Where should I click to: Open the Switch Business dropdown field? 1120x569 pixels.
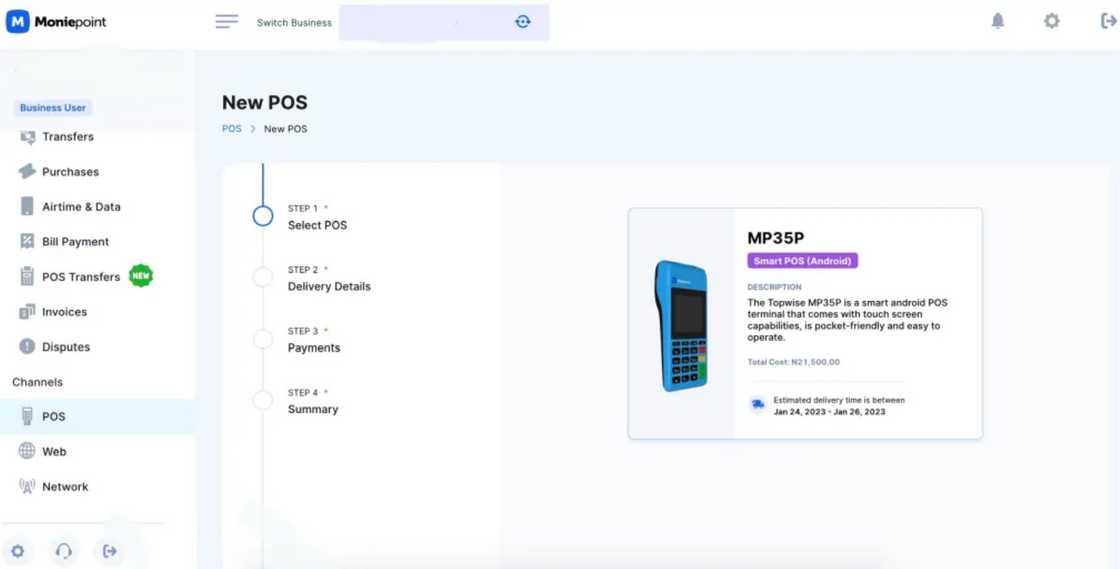point(444,22)
